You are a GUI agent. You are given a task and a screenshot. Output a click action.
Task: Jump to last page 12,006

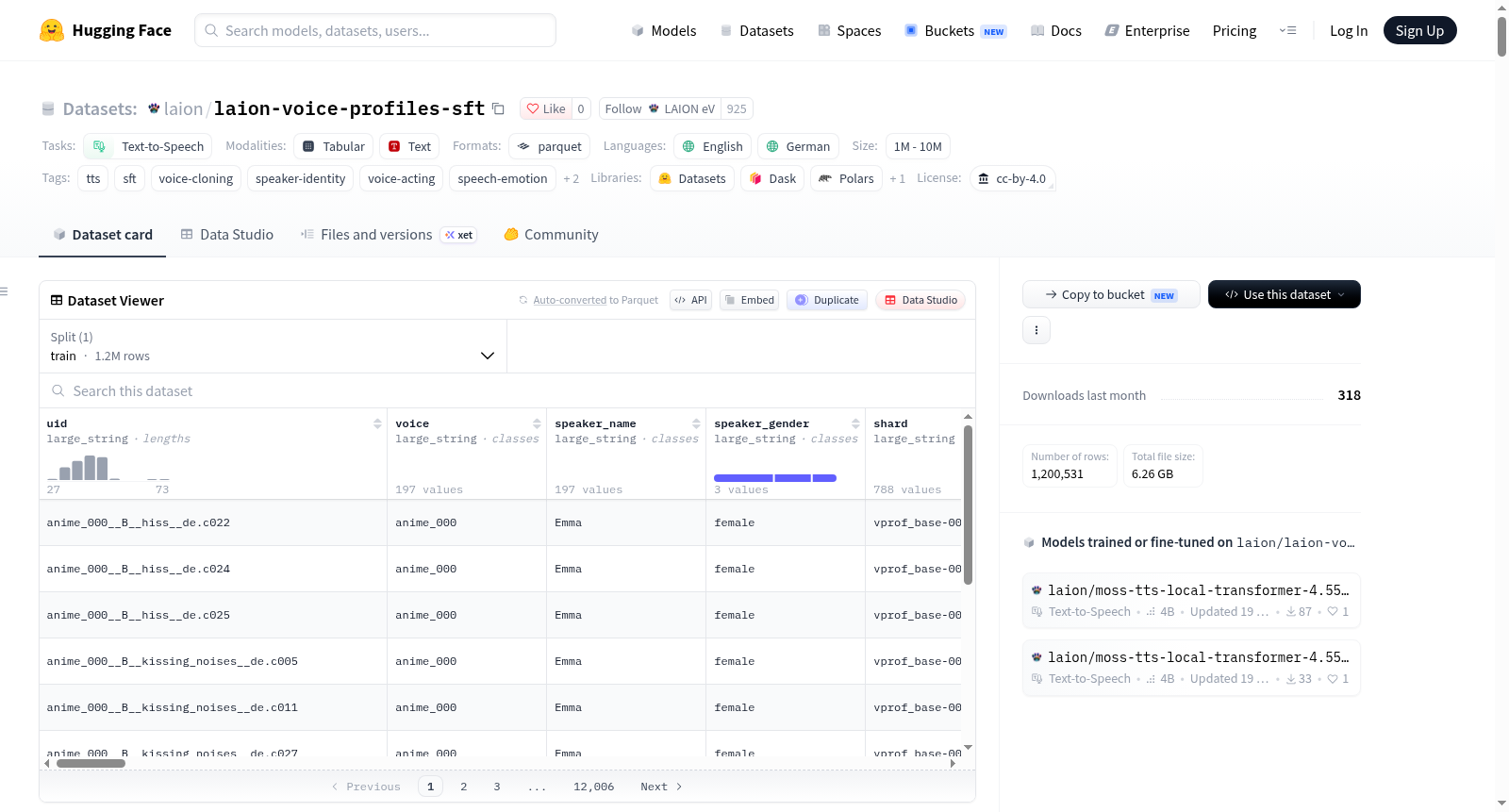pos(593,787)
